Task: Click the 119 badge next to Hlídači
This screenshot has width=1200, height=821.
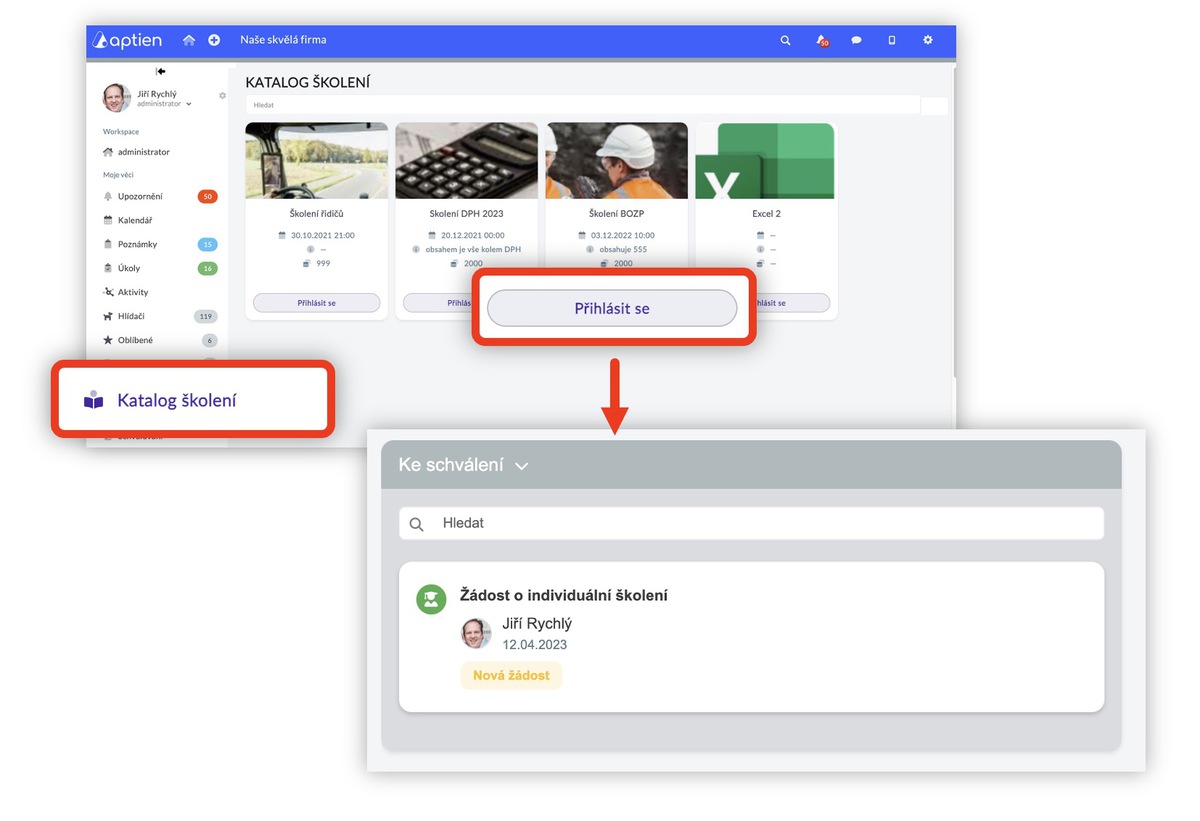Action: (206, 316)
